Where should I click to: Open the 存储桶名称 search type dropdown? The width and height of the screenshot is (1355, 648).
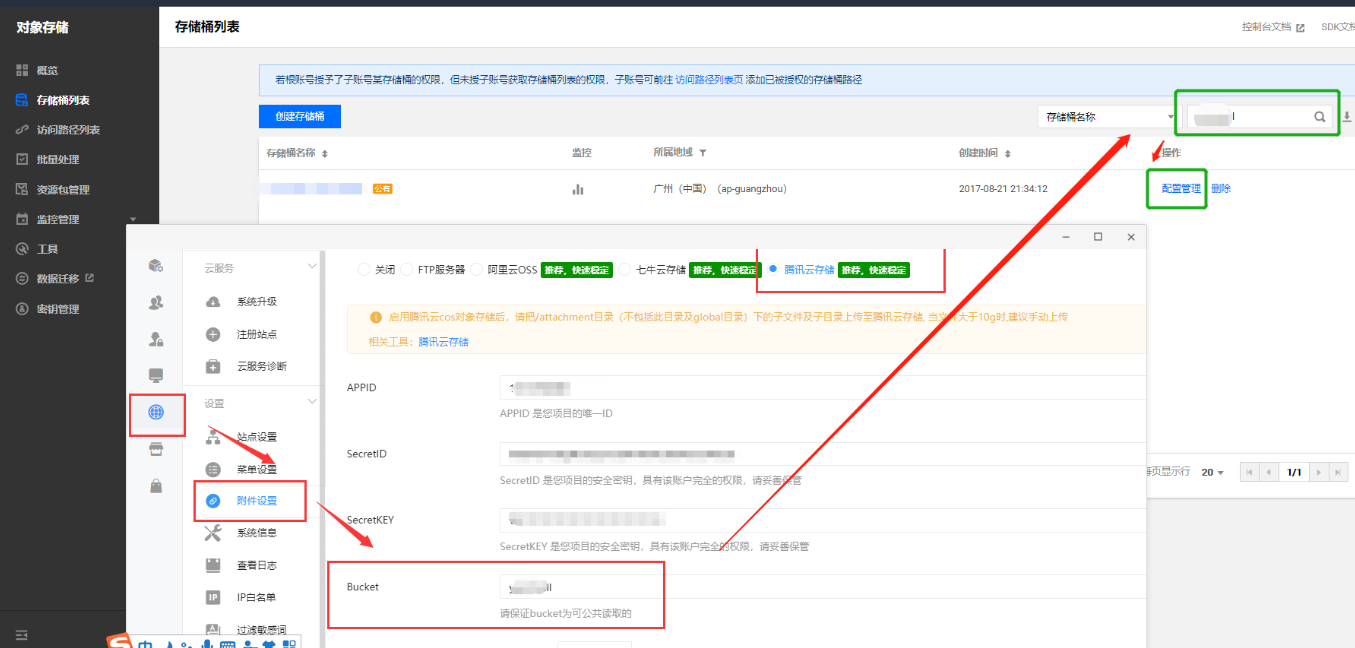point(1108,117)
